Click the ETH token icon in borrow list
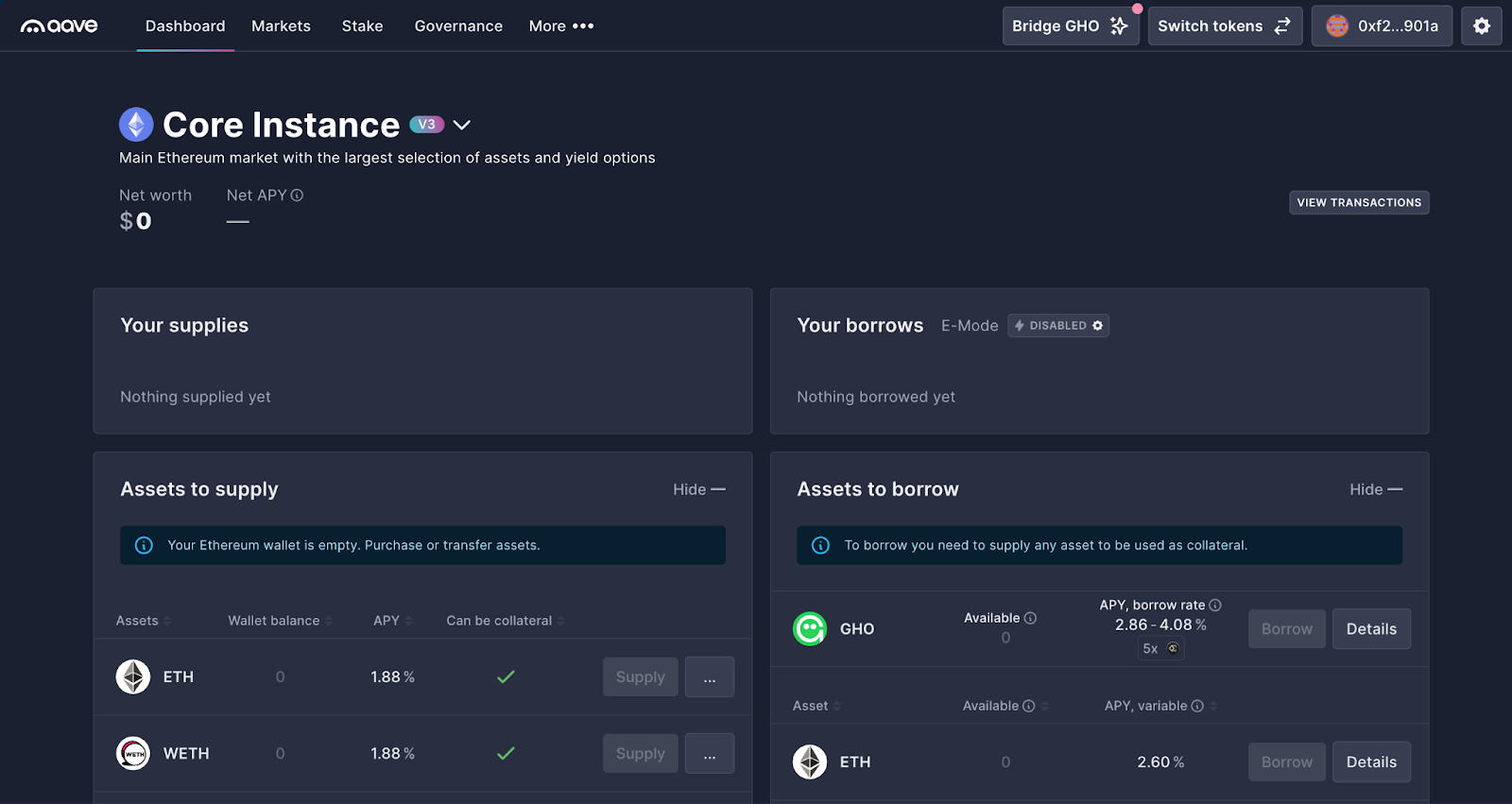 pyautogui.click(x=810, y=761)
